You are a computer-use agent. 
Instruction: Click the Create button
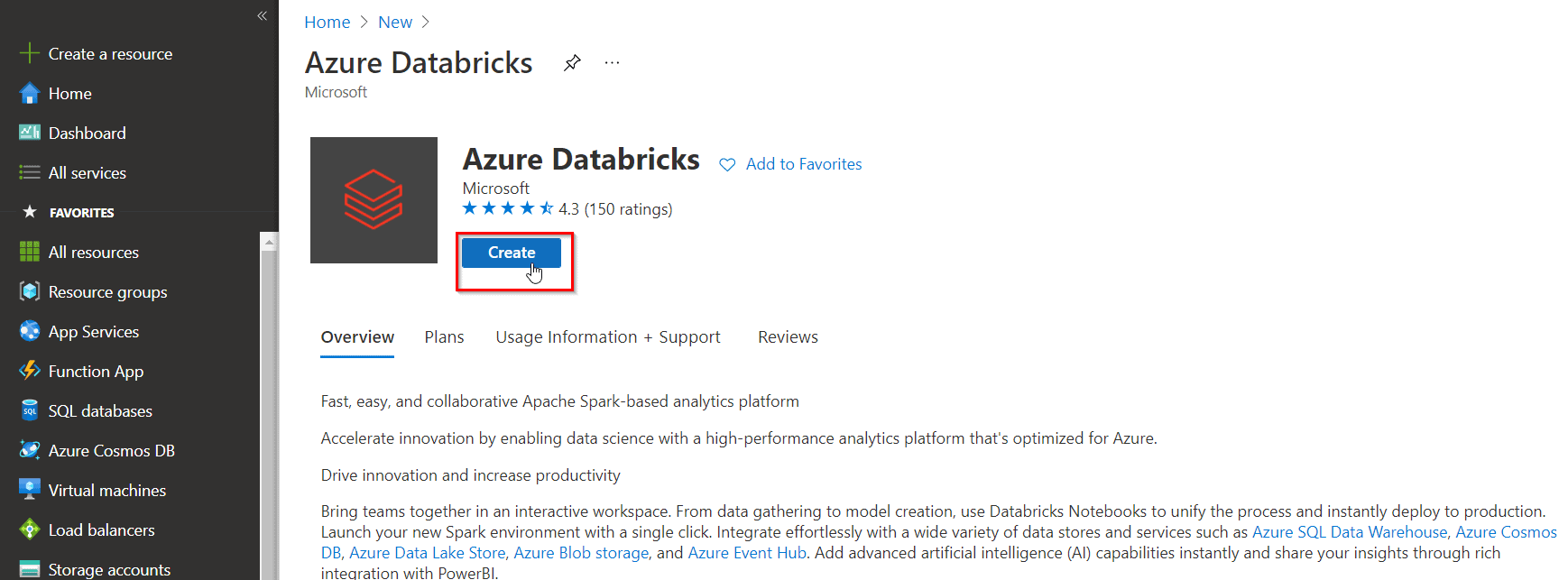(x=511, y=253)
